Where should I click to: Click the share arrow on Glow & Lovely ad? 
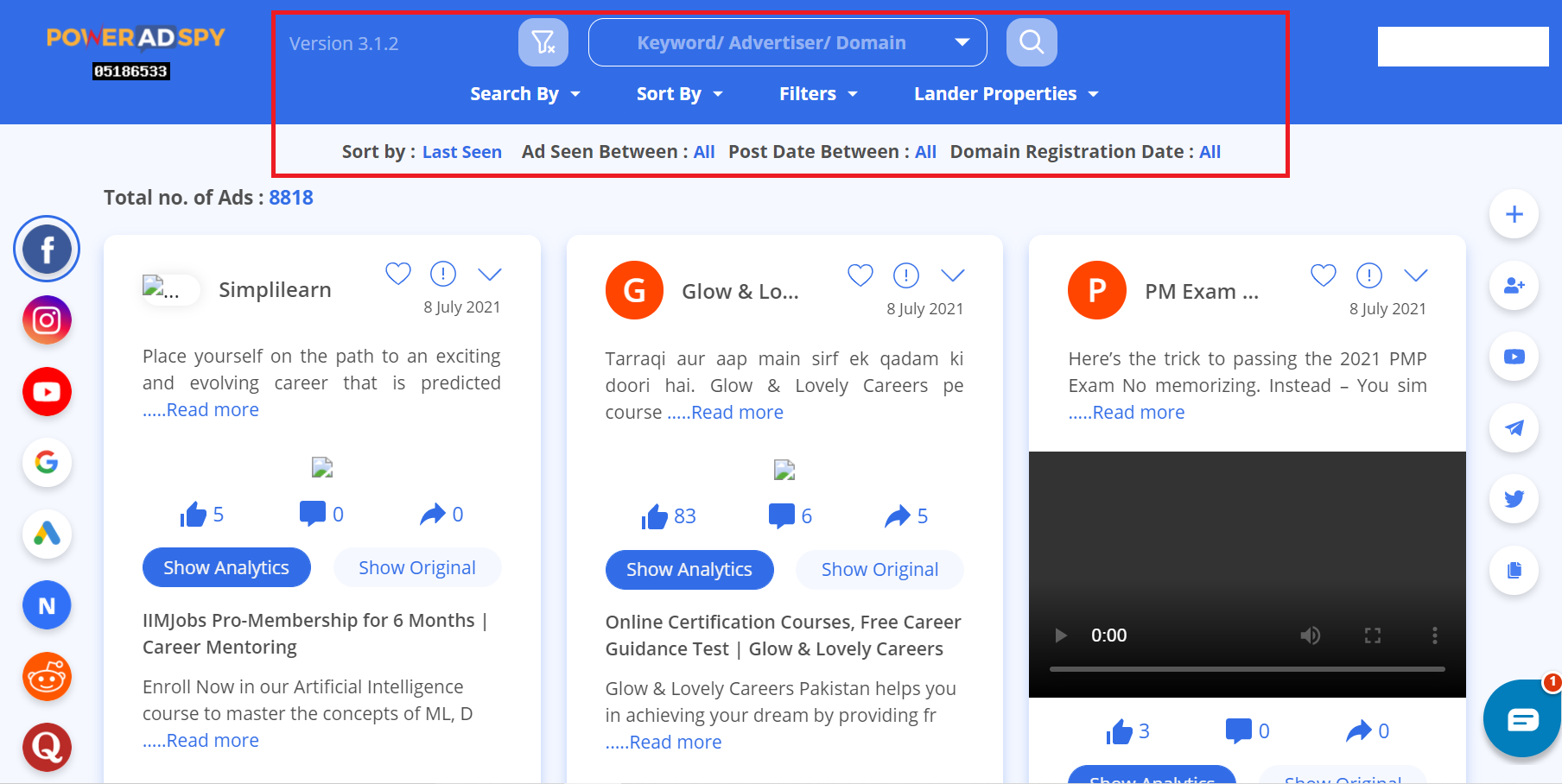point(898,516)
